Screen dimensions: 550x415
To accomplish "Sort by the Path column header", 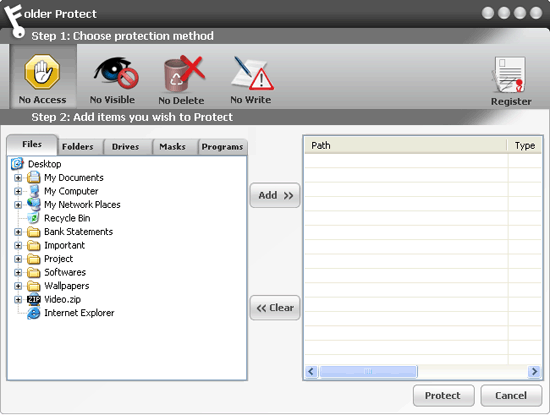I will coord(406,145).
